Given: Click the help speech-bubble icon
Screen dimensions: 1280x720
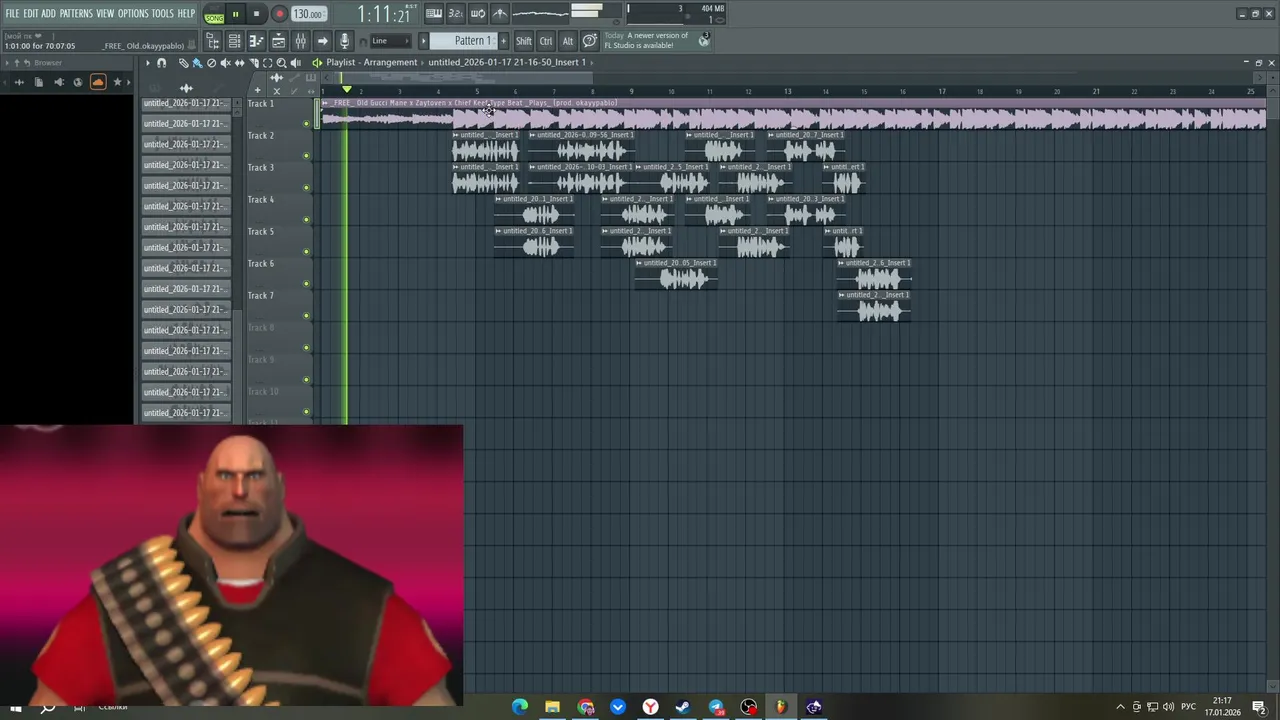Looking at the screenshot, I should 590,41.
